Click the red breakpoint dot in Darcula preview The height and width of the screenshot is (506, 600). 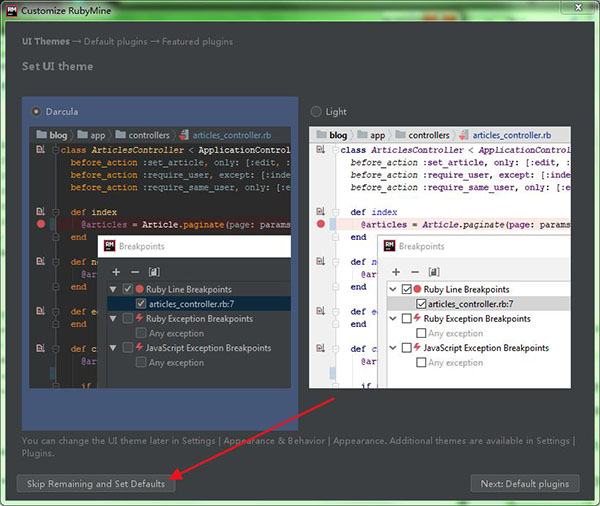coord(41,224)
